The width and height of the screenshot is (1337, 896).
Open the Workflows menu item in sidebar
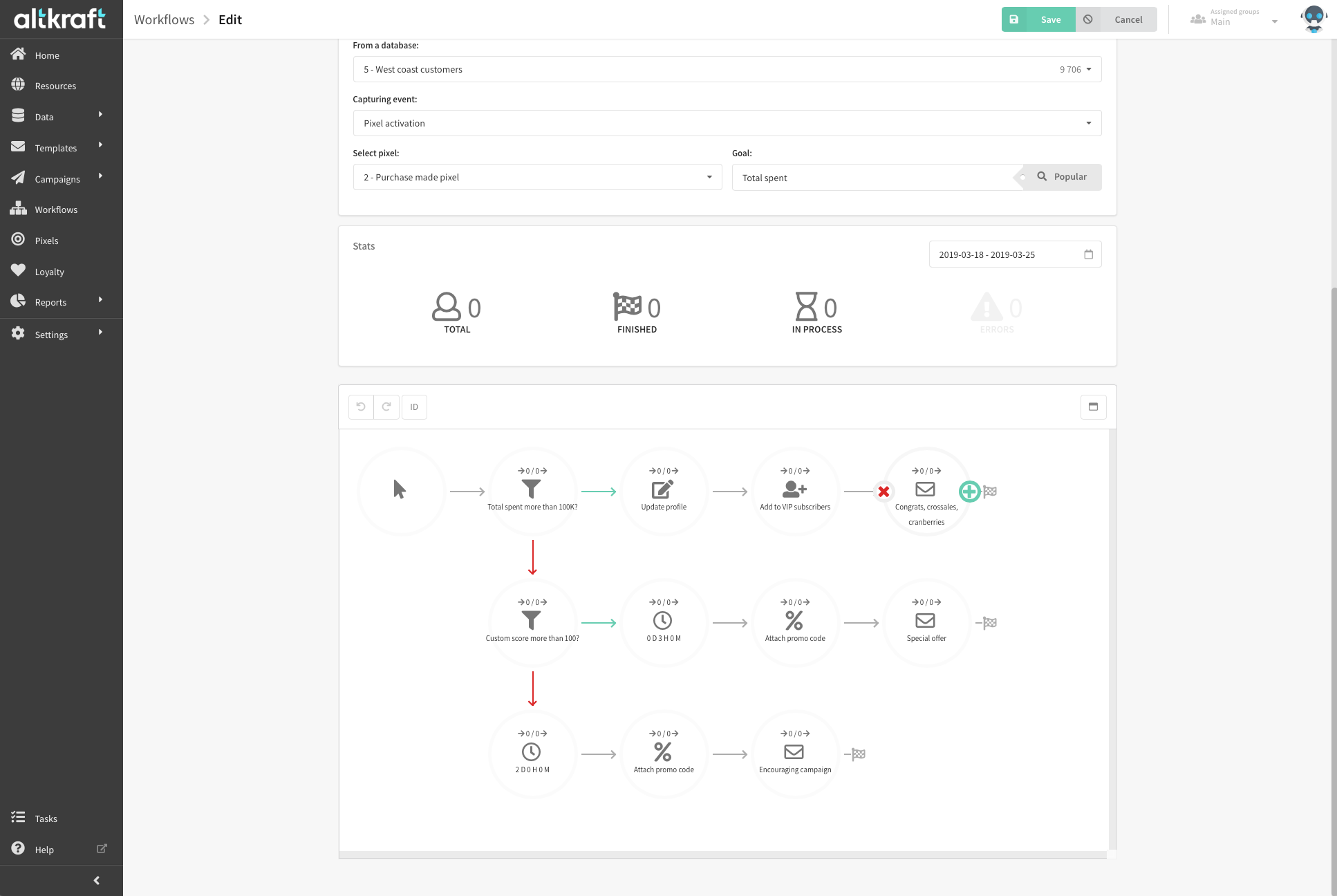tap(55, 209)
